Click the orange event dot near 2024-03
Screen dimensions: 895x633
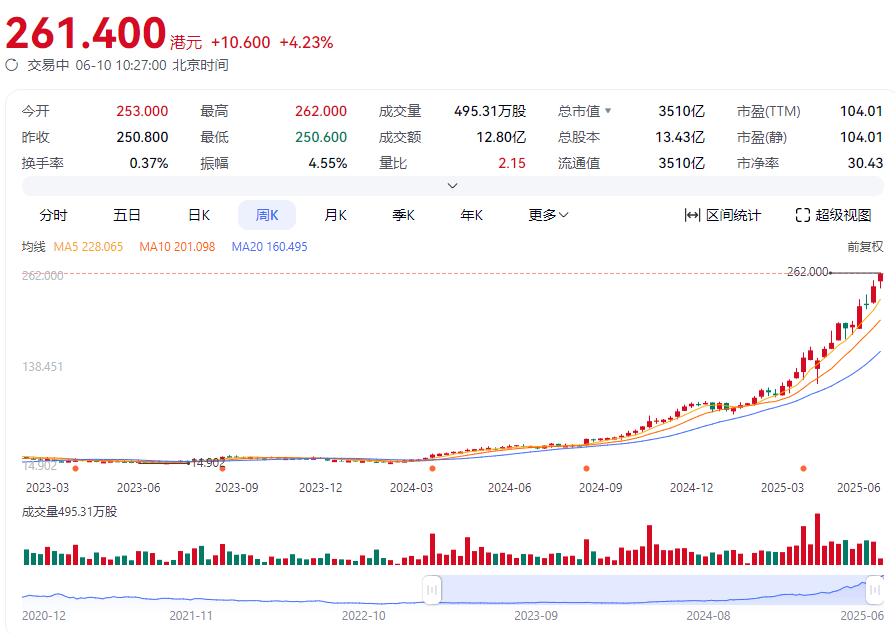coord(432,468)
